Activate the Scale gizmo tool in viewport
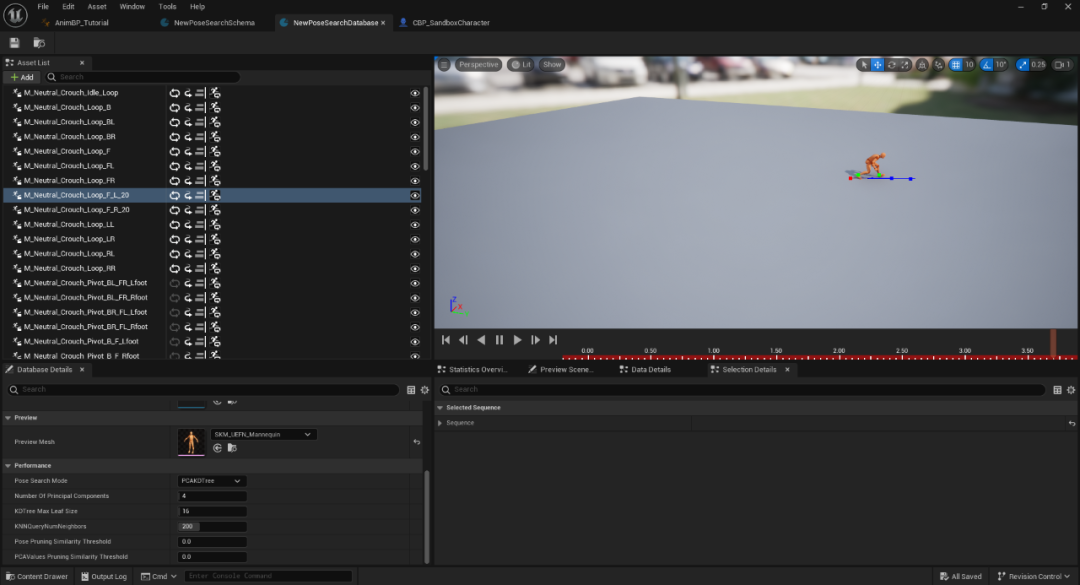Viewport: 1080px width, 585px height. coord(905,65)
